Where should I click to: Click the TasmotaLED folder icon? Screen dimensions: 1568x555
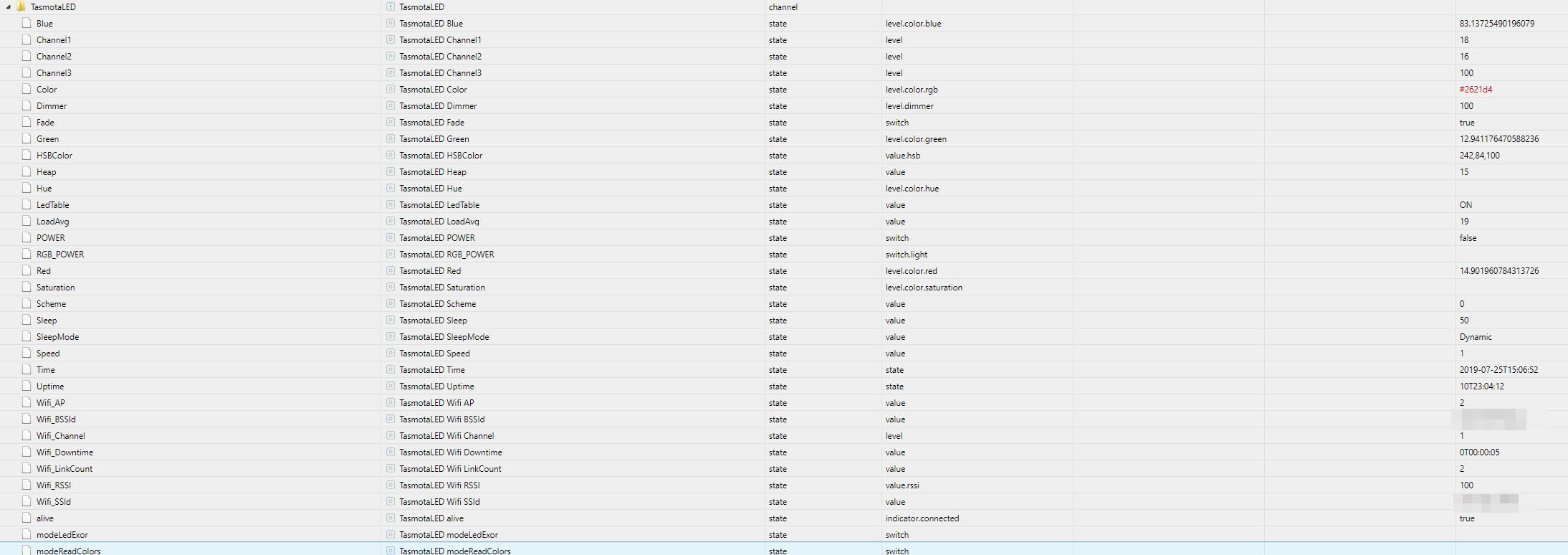click(x=21, y=6)
